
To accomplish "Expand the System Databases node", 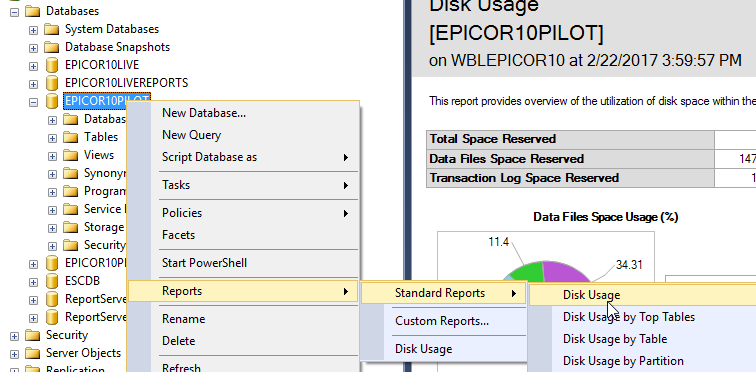I will (33, 30).
